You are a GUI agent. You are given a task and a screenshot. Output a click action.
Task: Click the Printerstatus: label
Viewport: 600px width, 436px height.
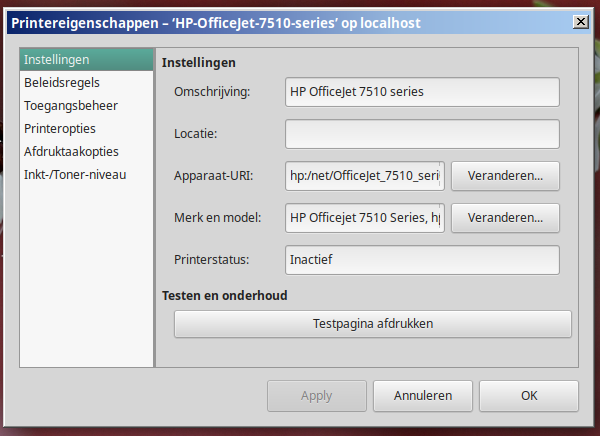tap(212, 260)
